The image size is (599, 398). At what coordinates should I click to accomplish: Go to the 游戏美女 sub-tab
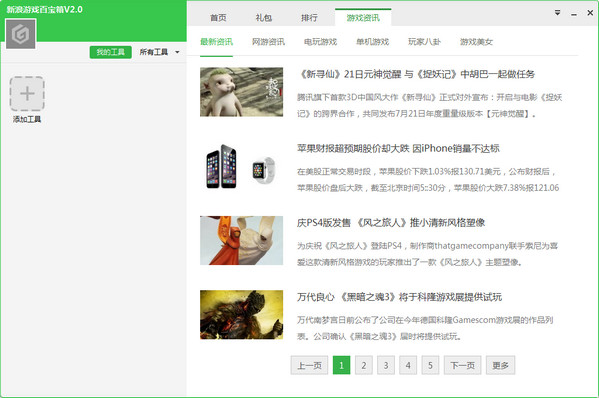tap(476, 42)
